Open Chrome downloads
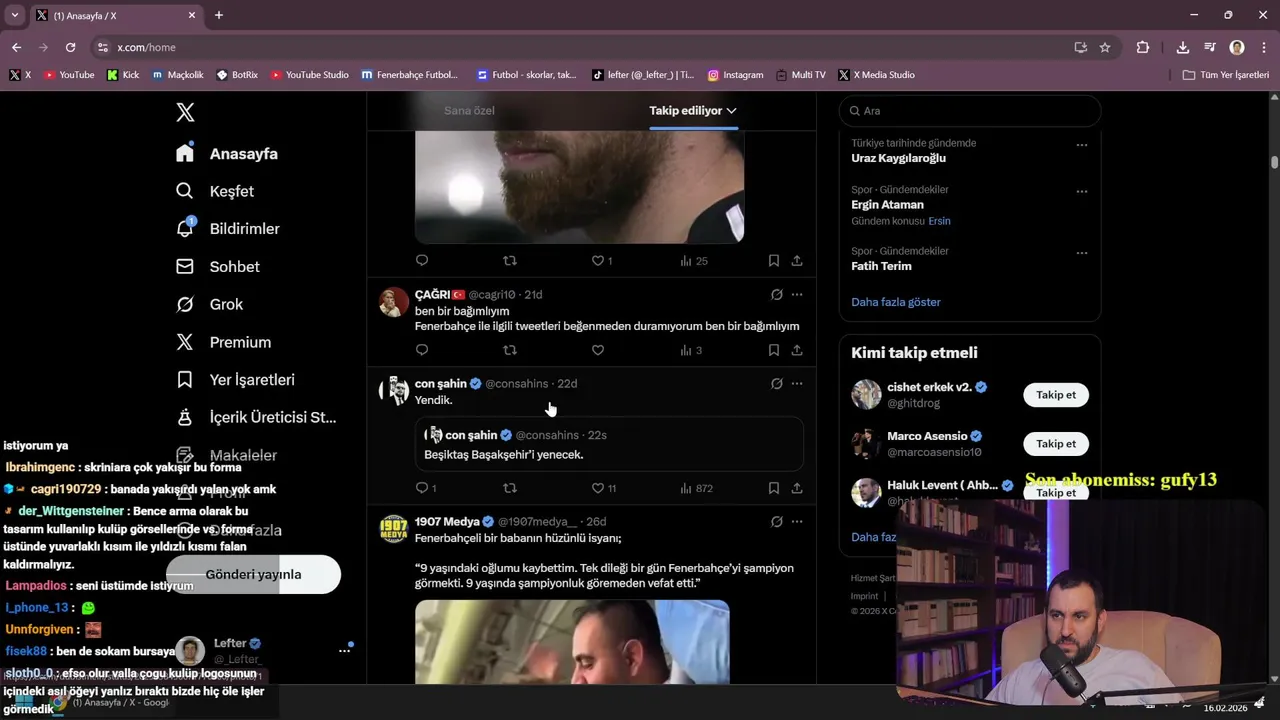This screenshot has height=720, width=1280. [x=1183, y=47]
